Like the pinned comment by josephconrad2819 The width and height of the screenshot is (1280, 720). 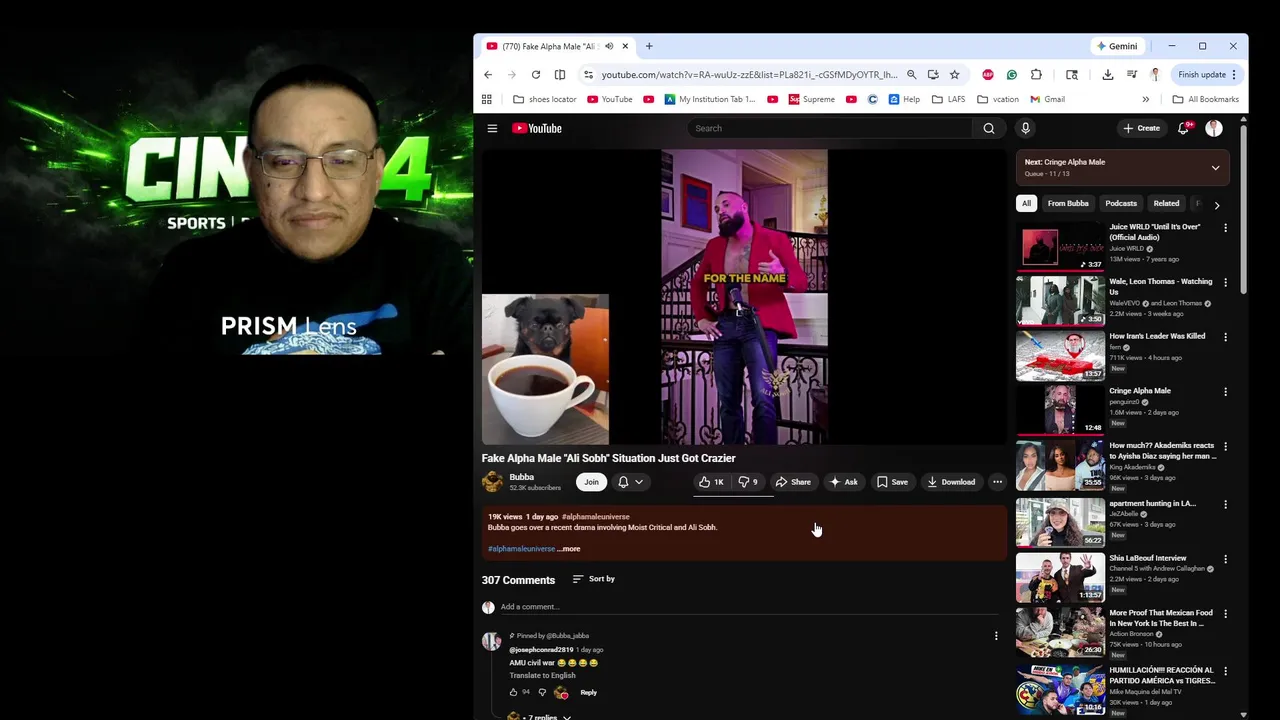tap(514, 692)
